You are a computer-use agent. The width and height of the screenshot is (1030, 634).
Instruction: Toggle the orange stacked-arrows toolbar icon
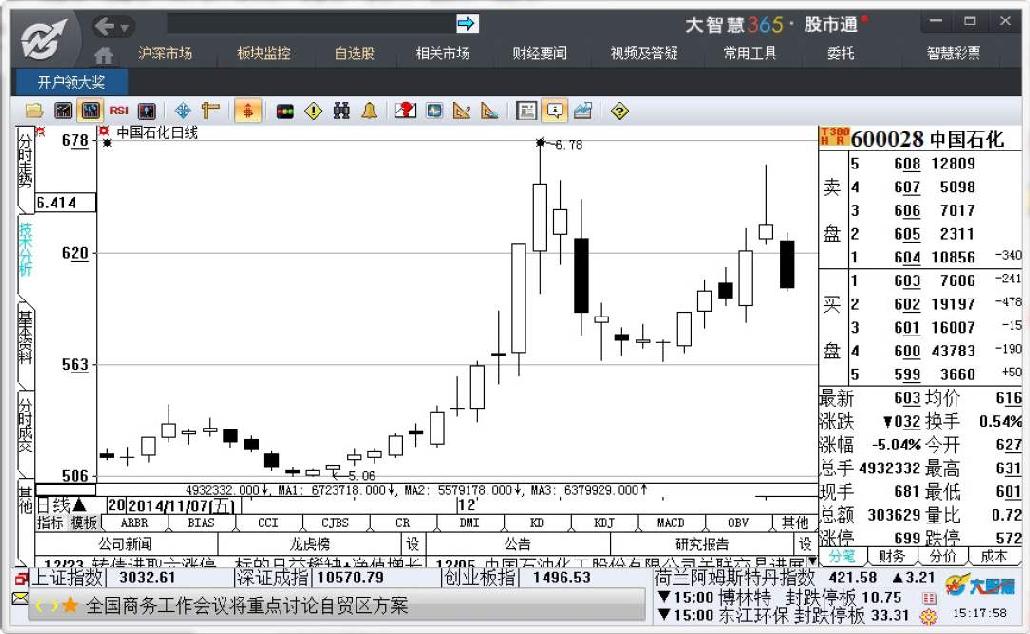248,111
